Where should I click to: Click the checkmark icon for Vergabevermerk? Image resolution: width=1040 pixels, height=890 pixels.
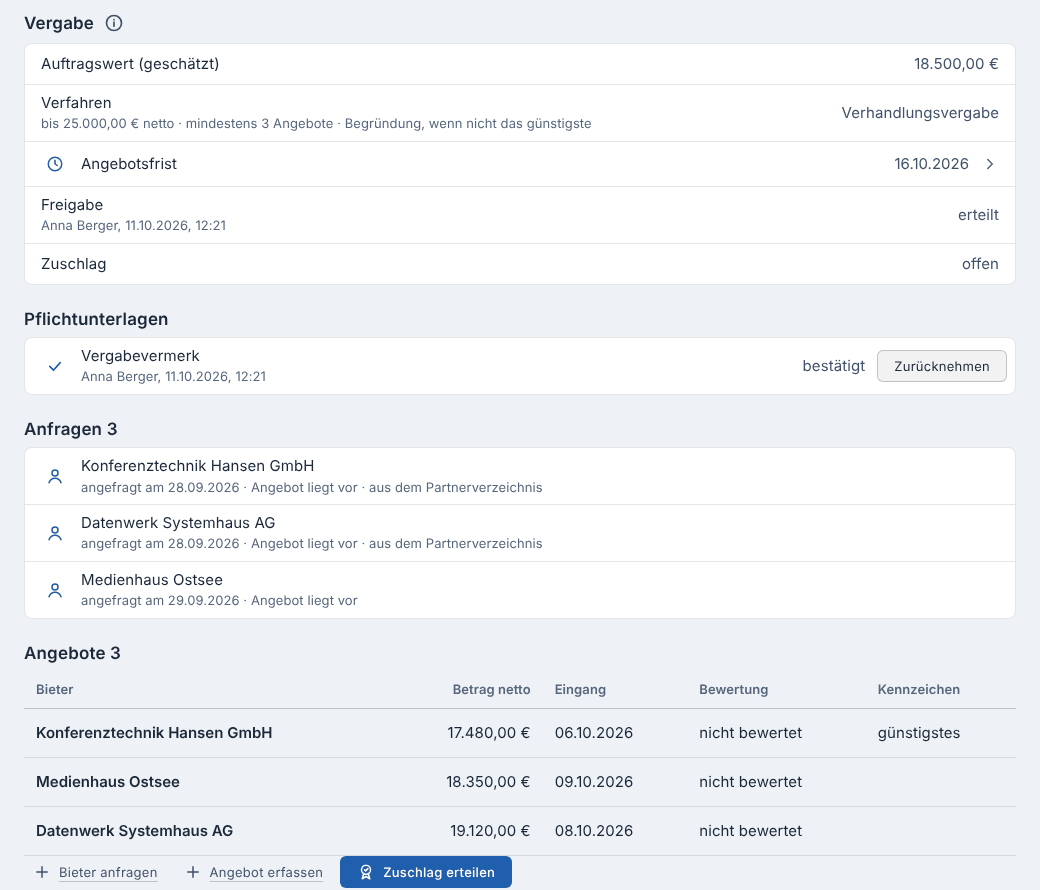(x=55, y=366)
